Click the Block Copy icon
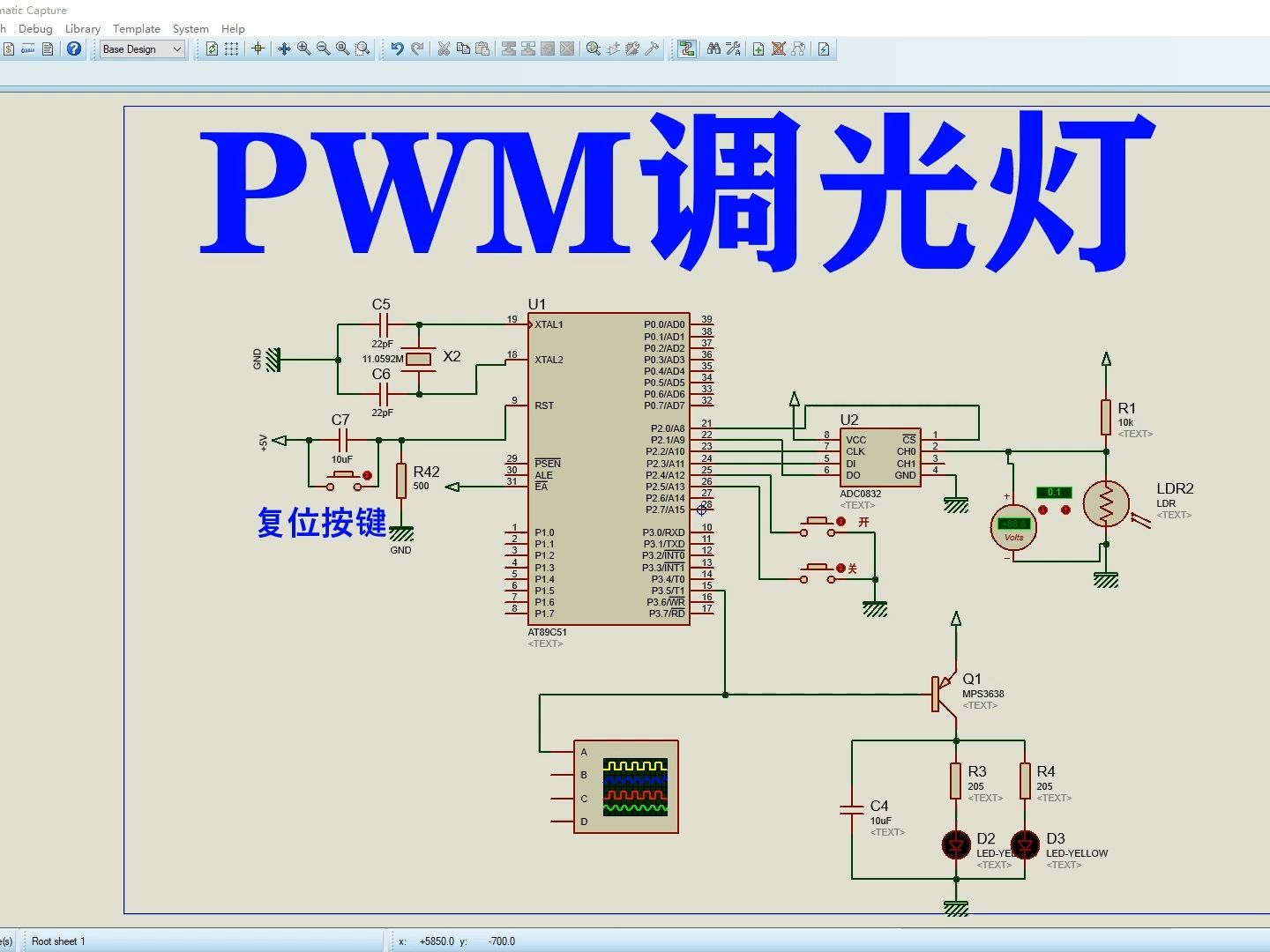Screen dimensions: 1270x952 509,49
